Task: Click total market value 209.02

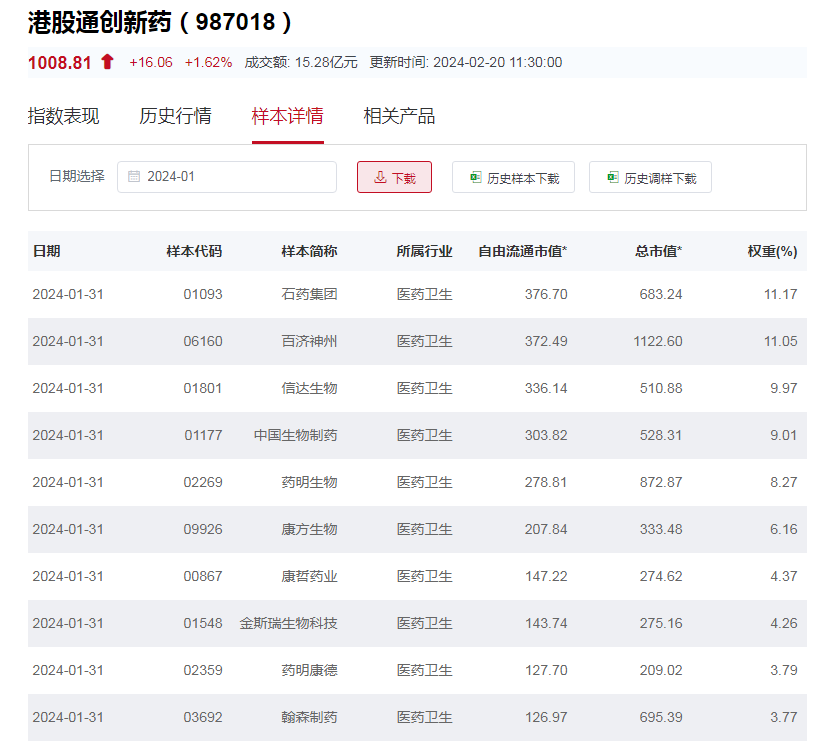Action: [x=661, y=670]
